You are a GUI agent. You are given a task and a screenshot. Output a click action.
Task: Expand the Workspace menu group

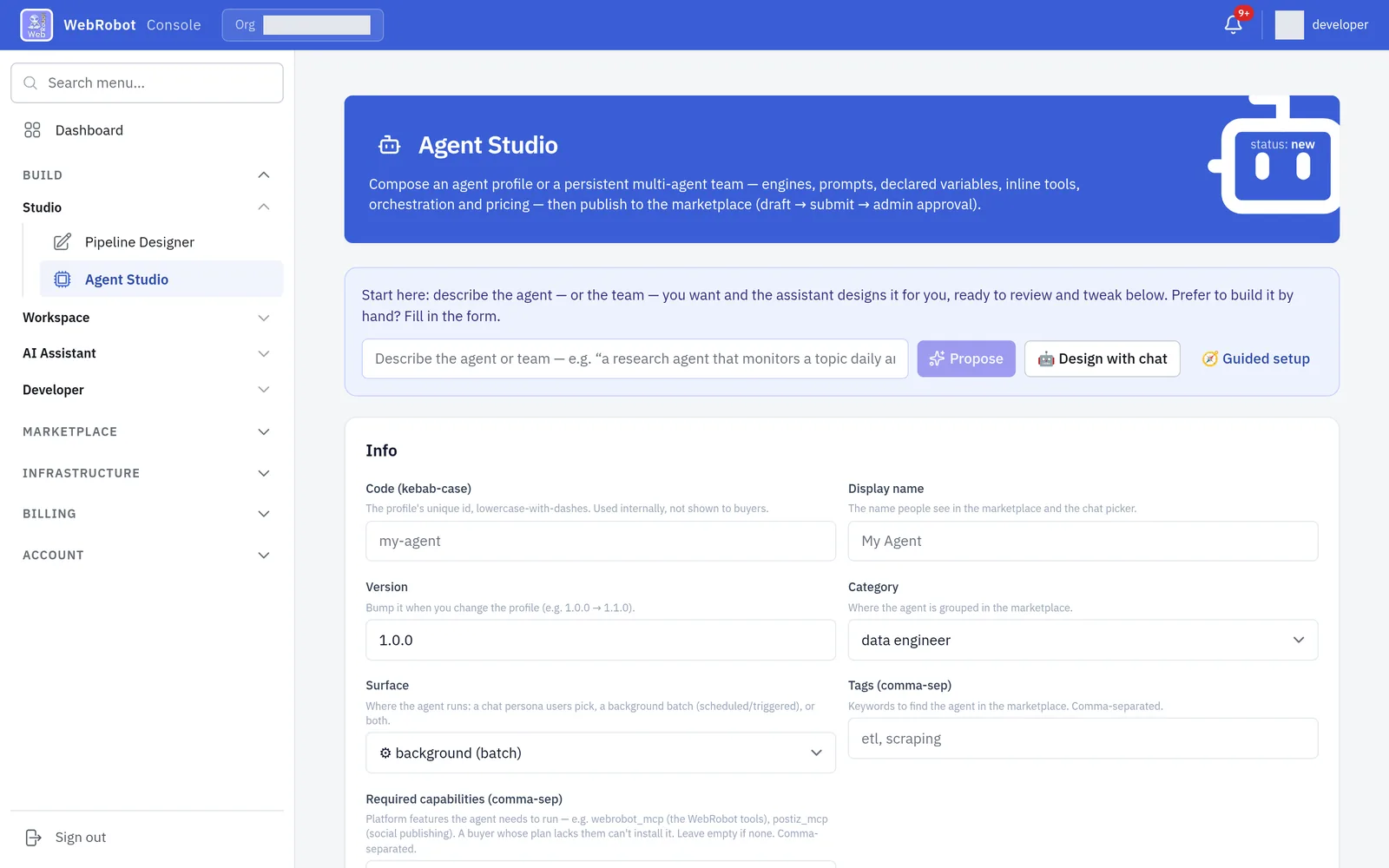[x=264, y=318]
